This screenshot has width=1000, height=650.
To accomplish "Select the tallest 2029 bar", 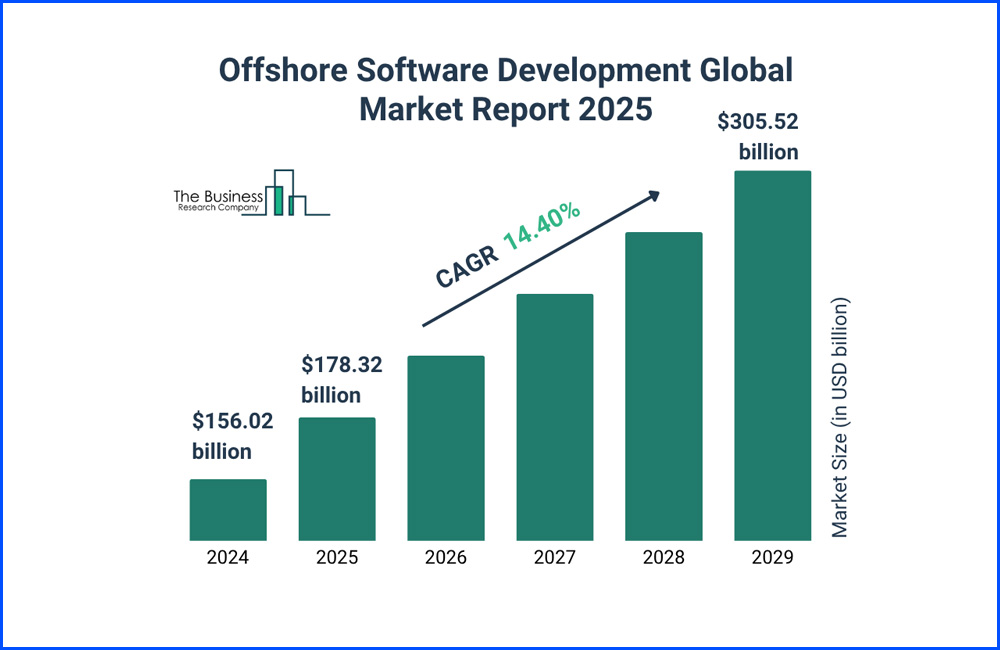I will [x=771, y=355].
